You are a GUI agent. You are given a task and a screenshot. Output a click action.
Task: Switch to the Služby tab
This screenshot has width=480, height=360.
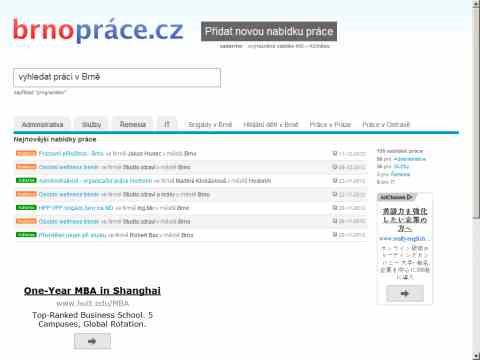click(91, 124)
